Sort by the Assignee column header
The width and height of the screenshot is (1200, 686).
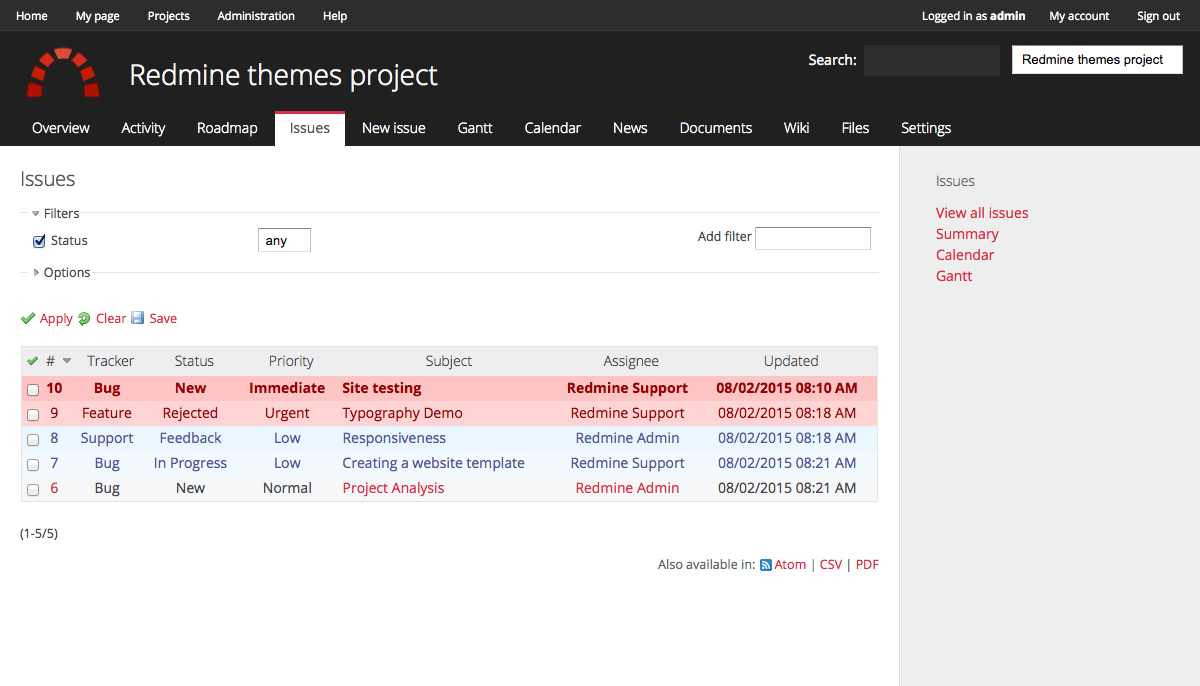[x=631, y=361]
